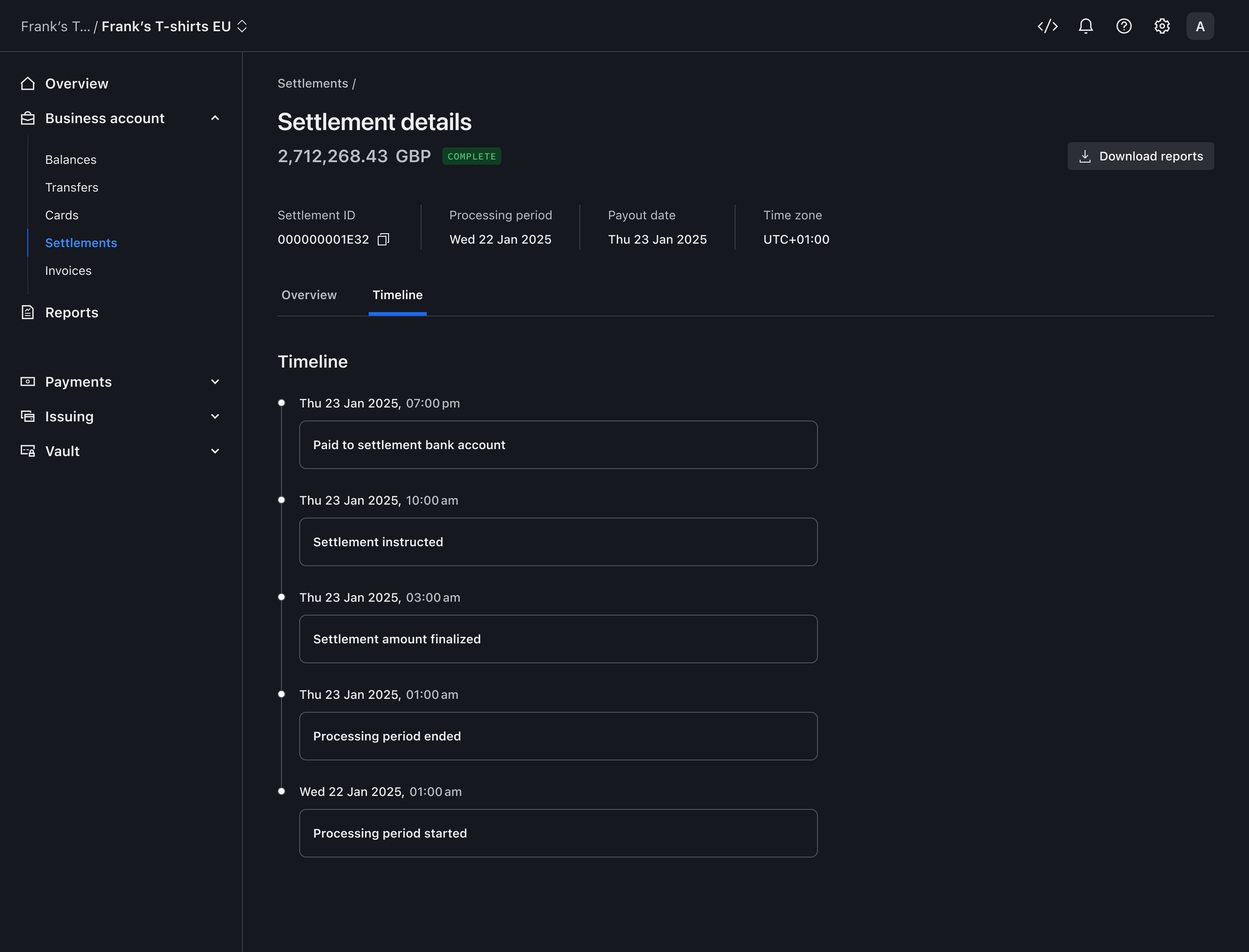Open the developer code icon

1047,26
